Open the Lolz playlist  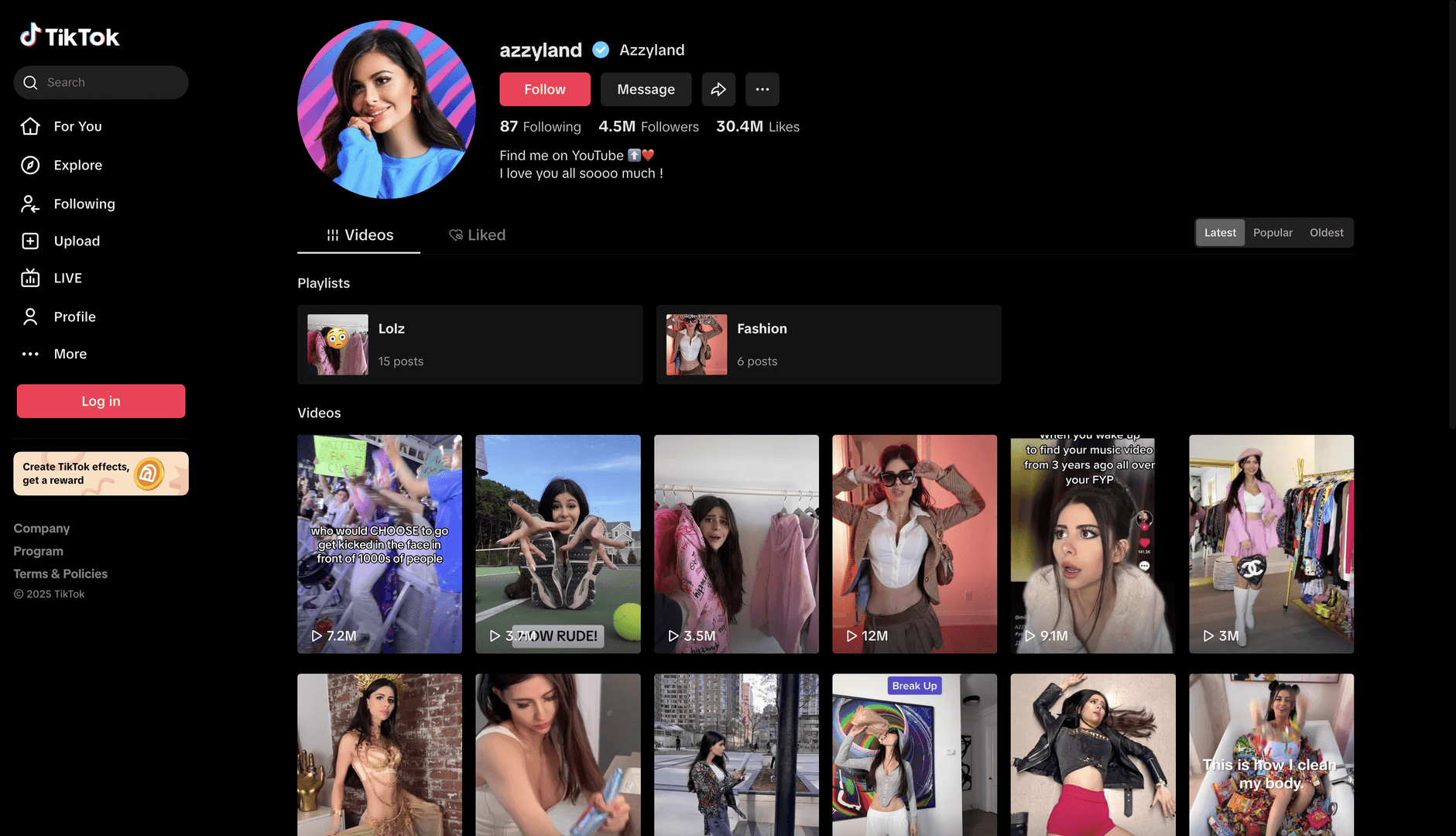(x=469, y=344)
